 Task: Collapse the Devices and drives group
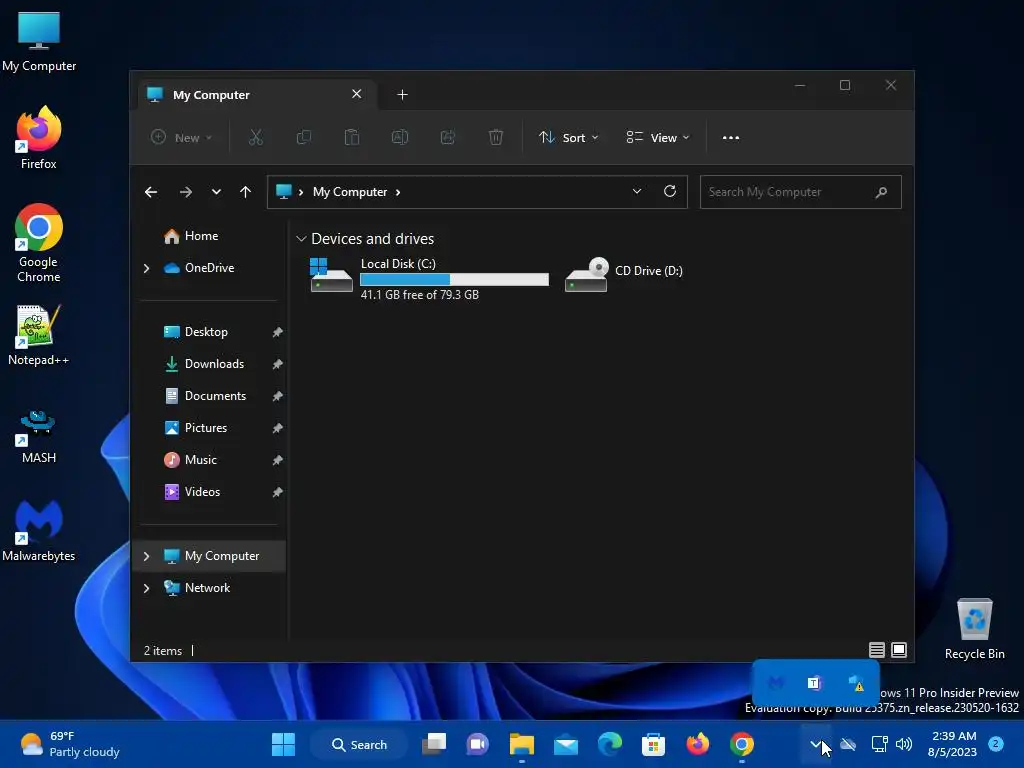click(301, 239)
